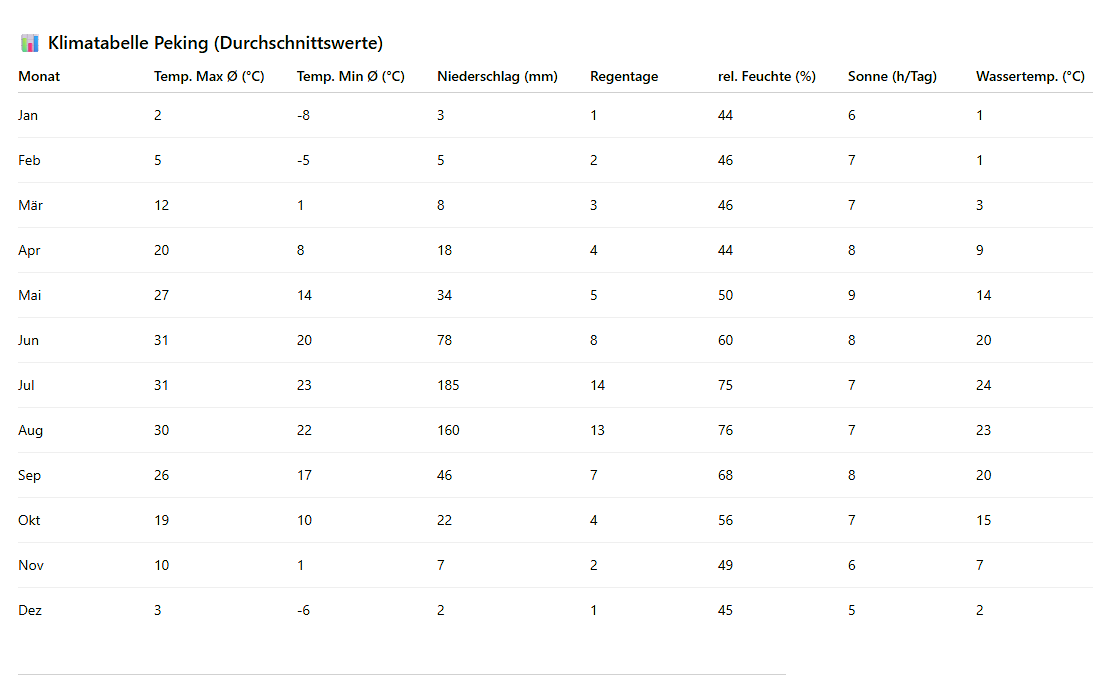Click July precipitation value 185
This screenshot has width=1093, height=675.
pos(448,385)
